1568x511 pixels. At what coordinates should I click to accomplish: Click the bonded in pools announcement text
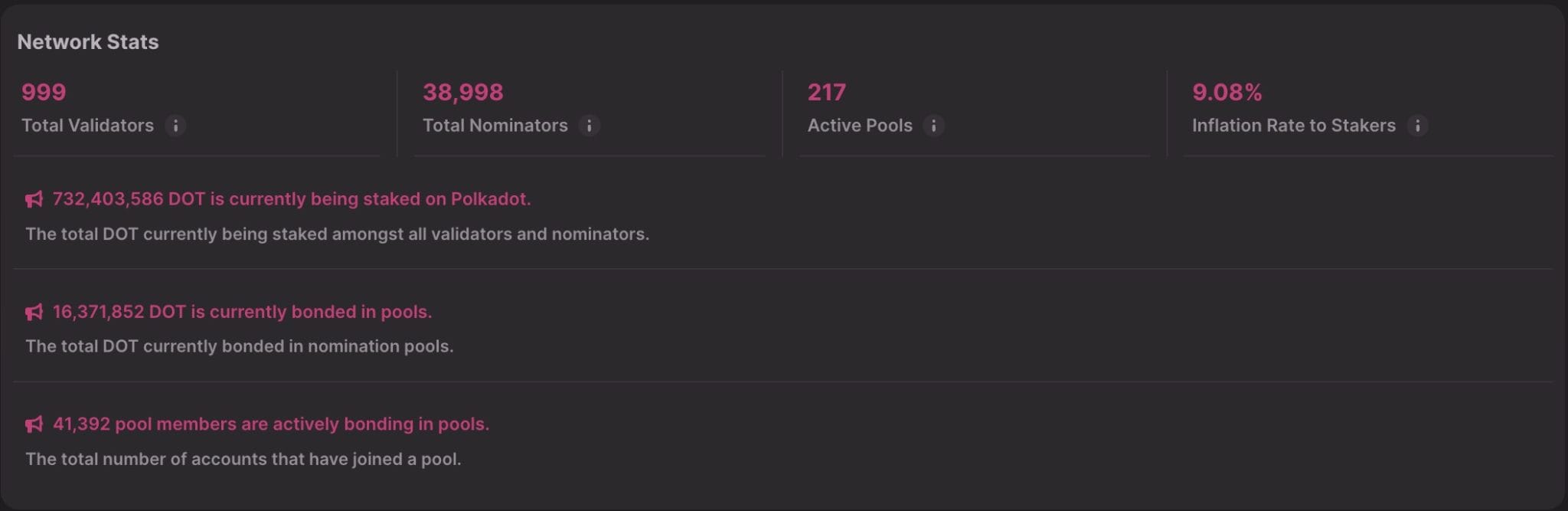(241, 312)
